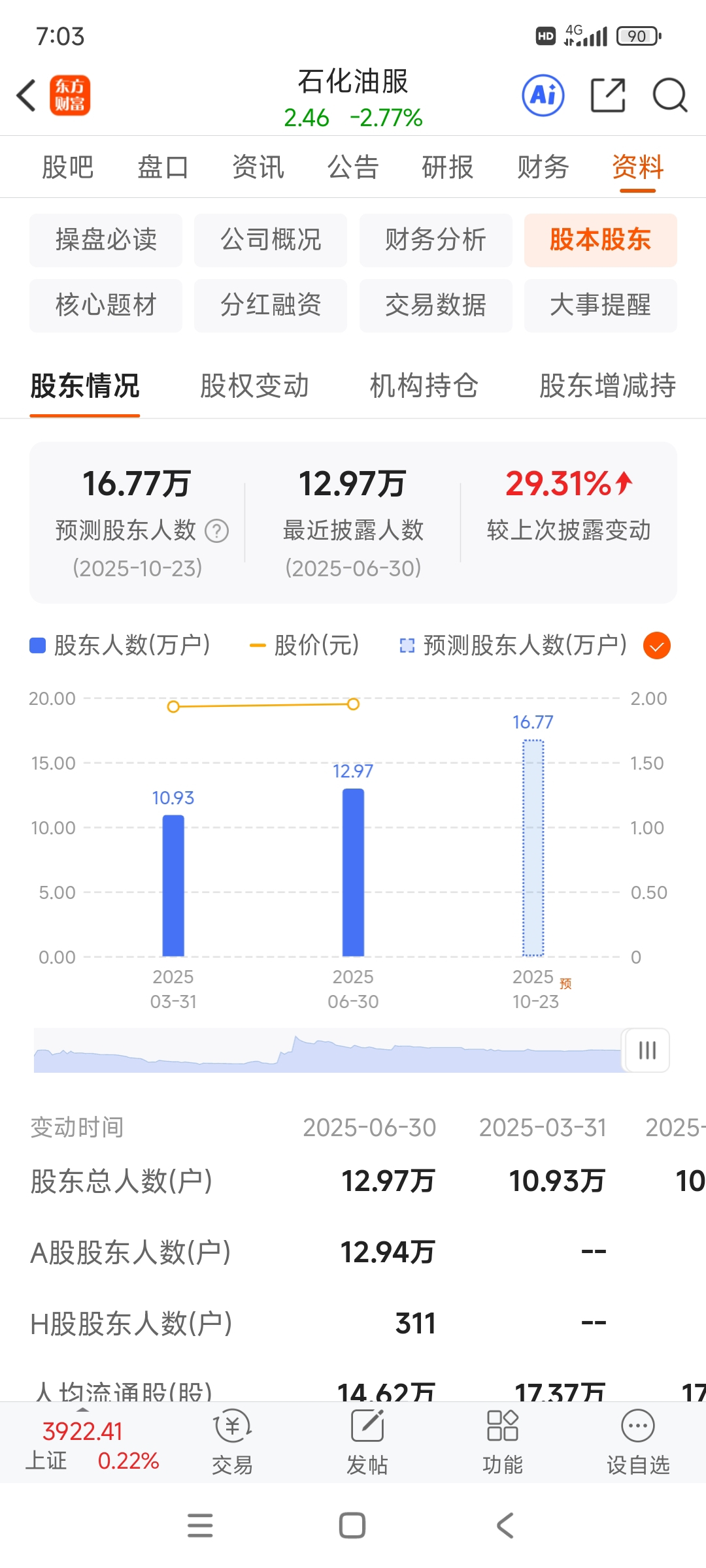Open the search magnifier icon
Image resolution: width=706 pixels, height=1568 pixels.
pyautogui.click(x=670, y=95)
